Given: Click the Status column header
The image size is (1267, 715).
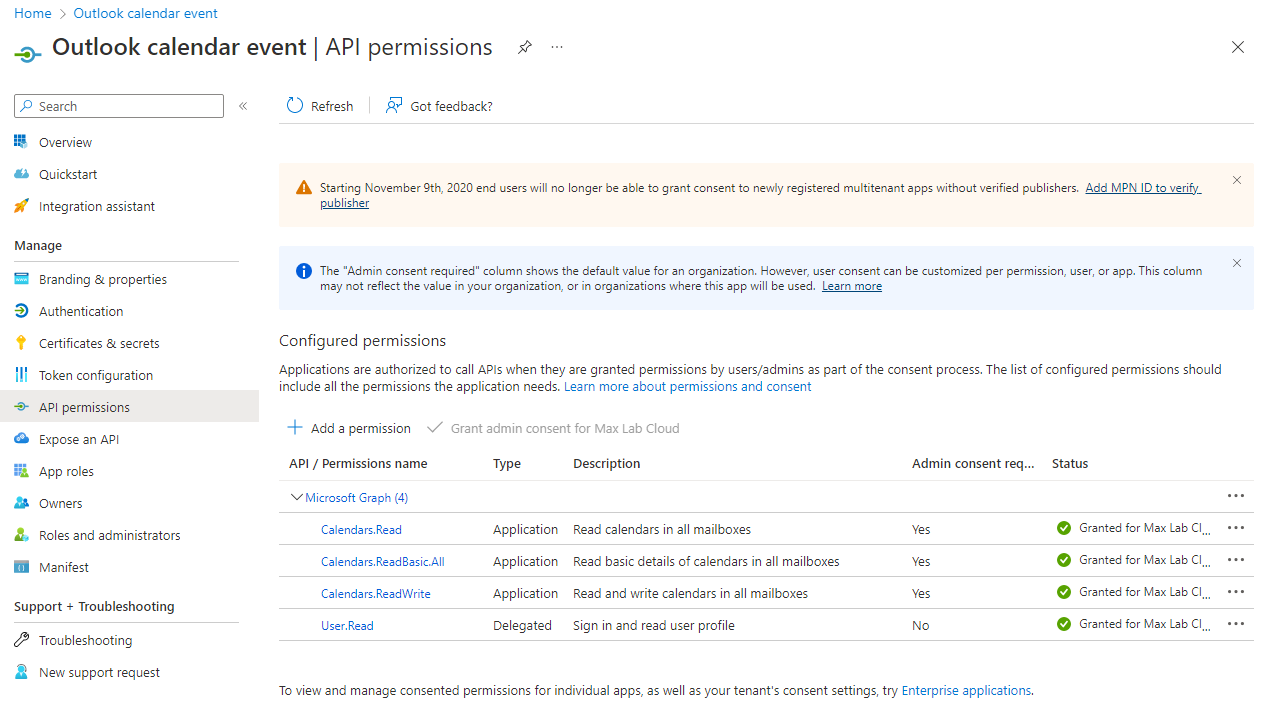Looking at the screenshot, I should (x=1070, y=463).
